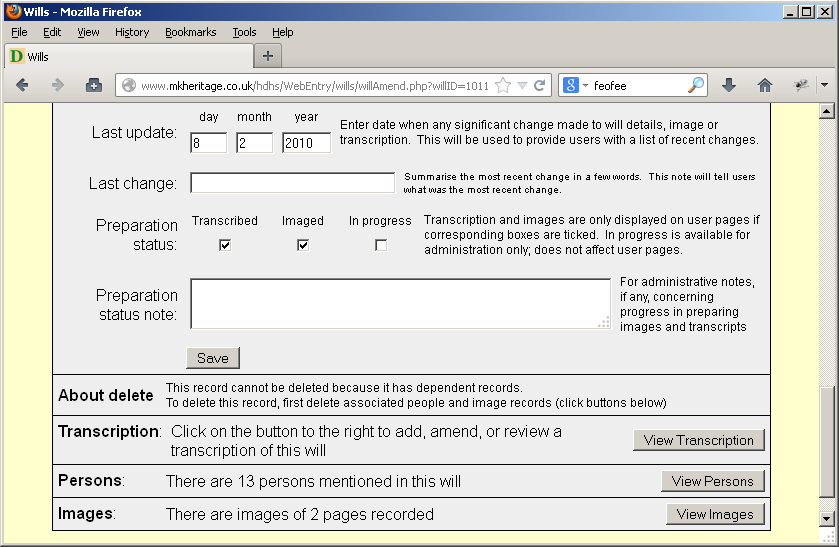This screenshot has height=547, width=839.
Task: Bookmark this page with the star icon
Action: tap(503, 86)
